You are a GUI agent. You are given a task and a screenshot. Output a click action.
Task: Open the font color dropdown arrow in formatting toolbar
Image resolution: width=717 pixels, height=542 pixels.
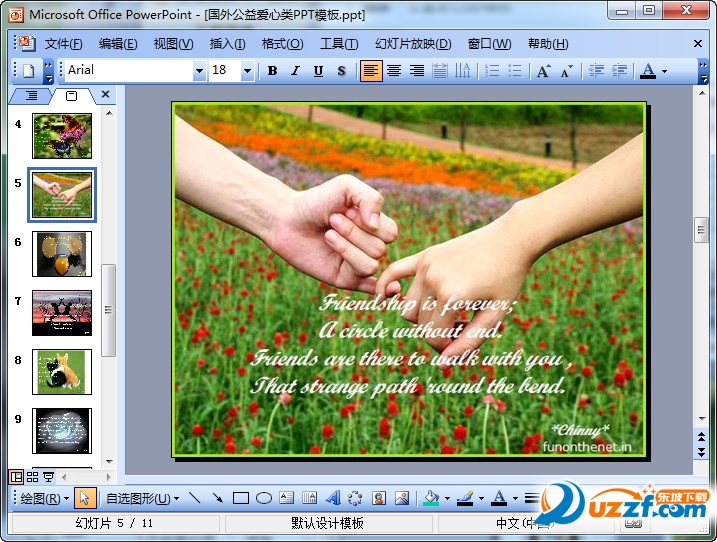pyautogui.click(x=664, y=71)
